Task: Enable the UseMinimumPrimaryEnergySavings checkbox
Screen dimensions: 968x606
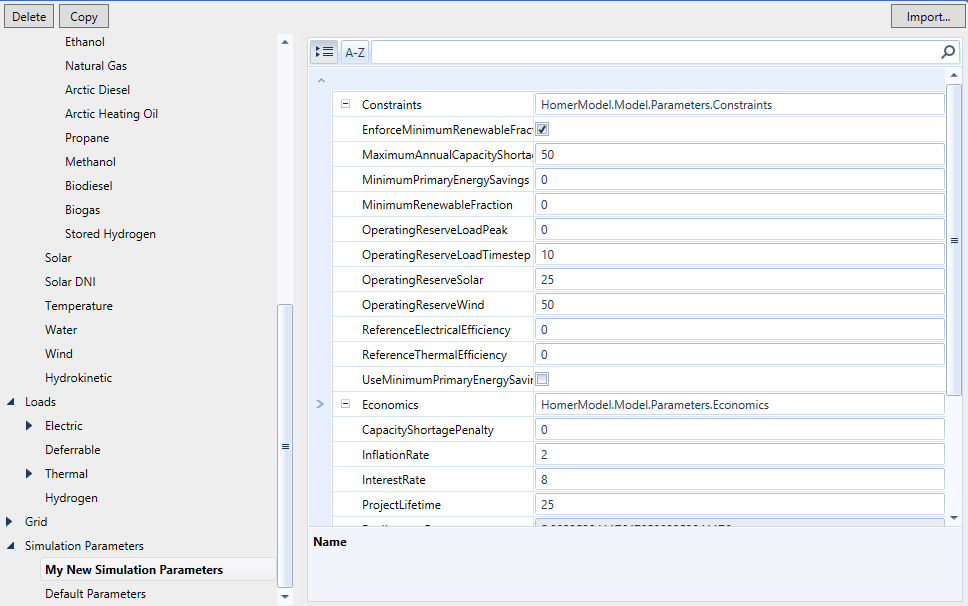Action: 542,379
